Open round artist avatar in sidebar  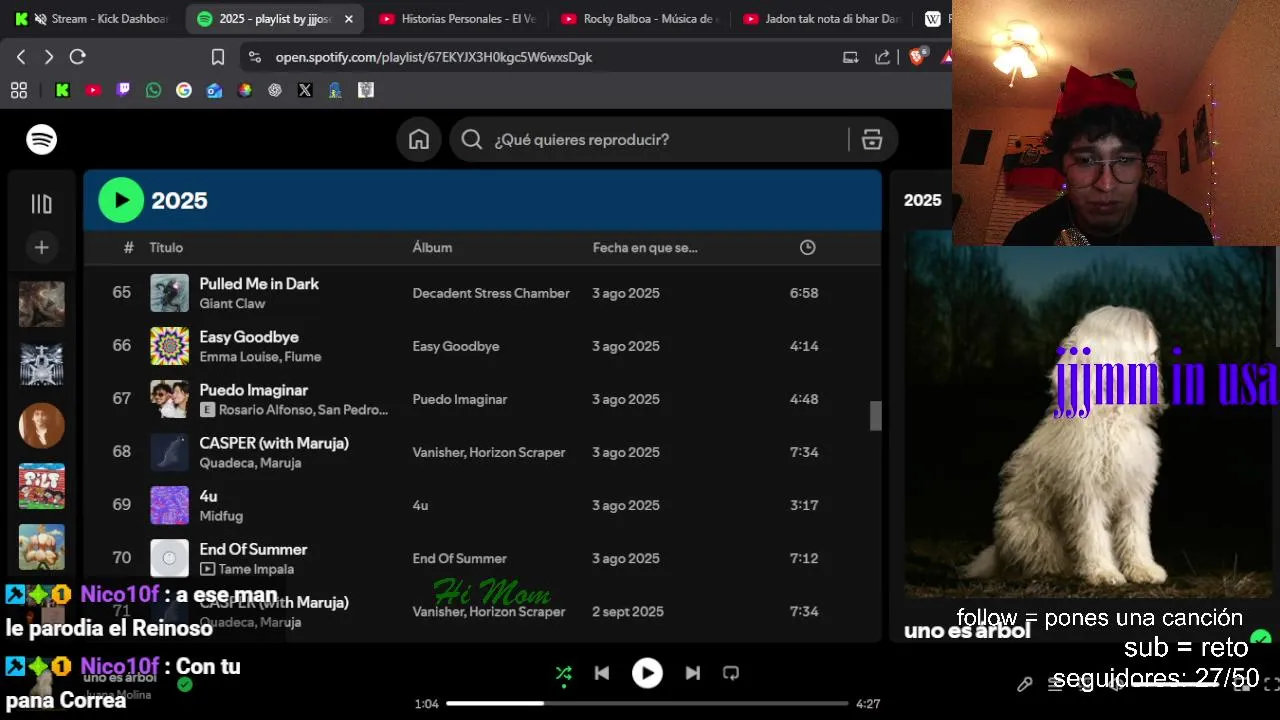41,425
